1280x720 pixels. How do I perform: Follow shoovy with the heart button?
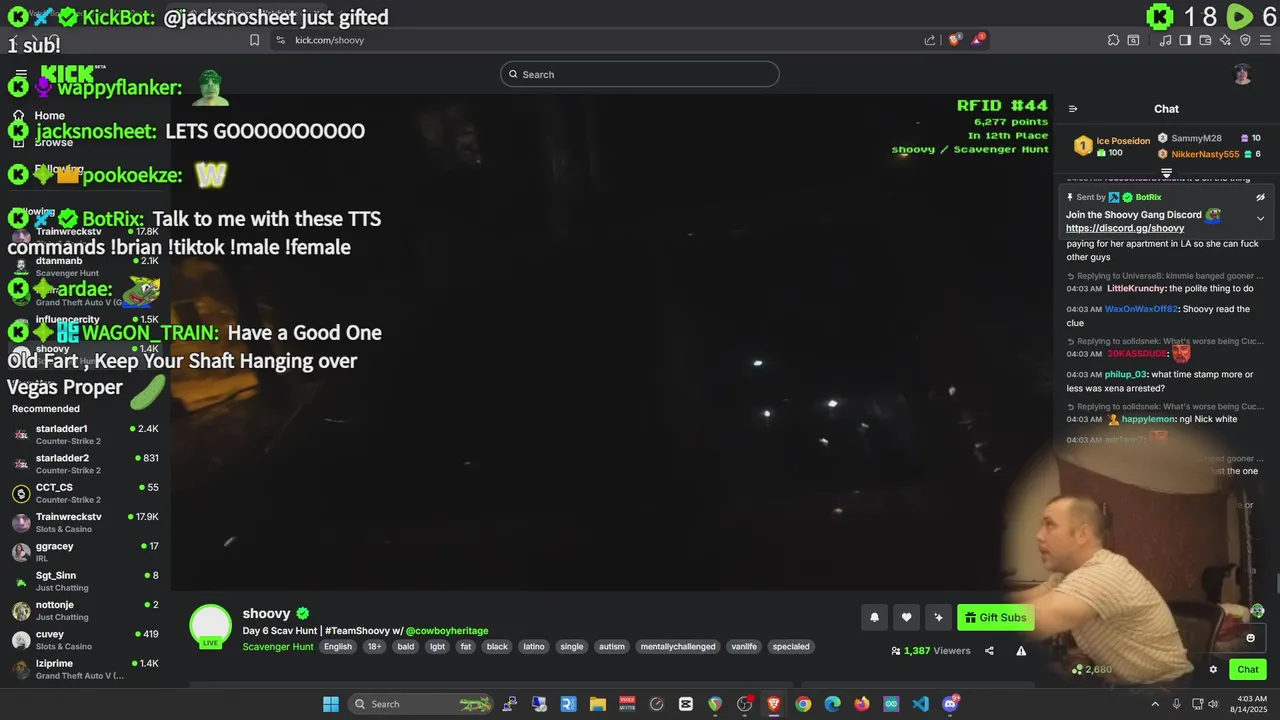906,617
